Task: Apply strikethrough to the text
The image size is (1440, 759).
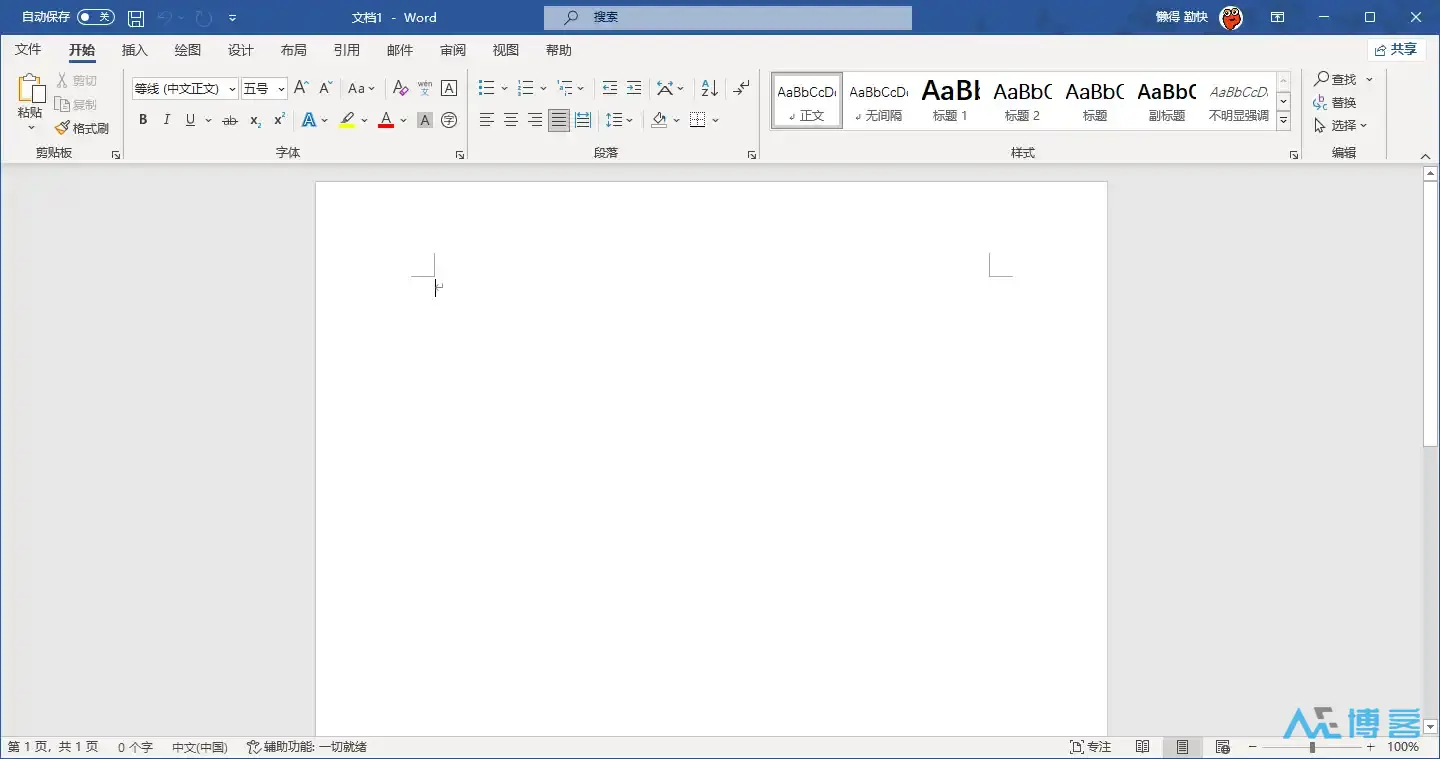Action: 229,119
